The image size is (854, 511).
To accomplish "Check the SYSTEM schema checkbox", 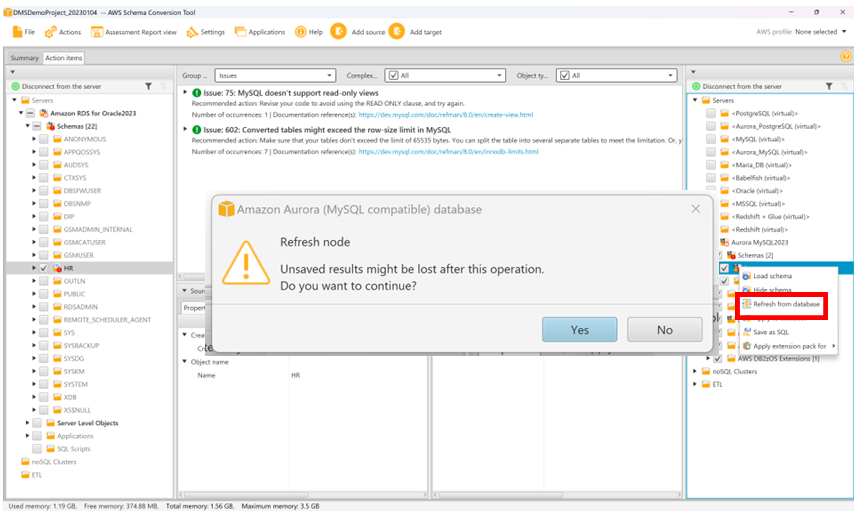I will 44,384.
